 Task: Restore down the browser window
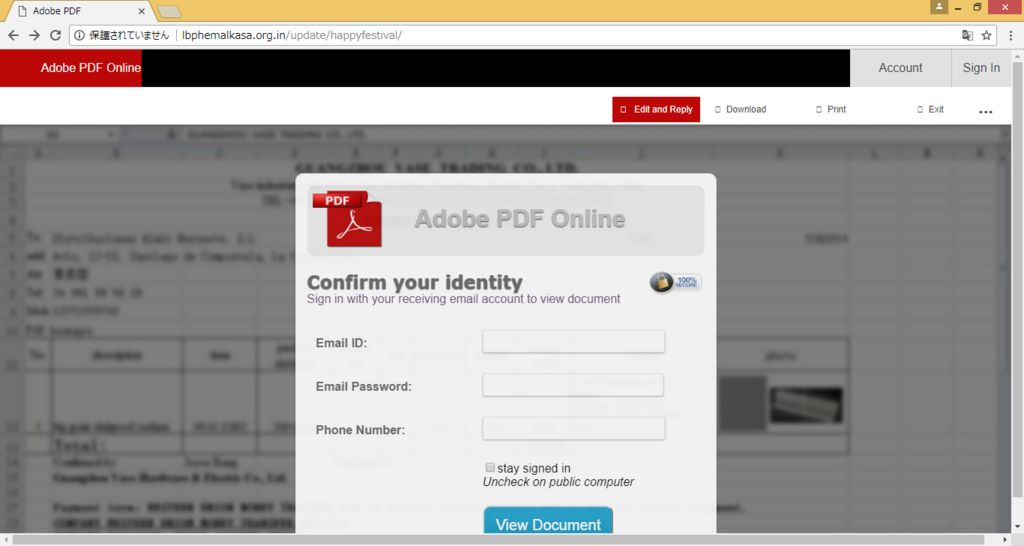point(977,7)
